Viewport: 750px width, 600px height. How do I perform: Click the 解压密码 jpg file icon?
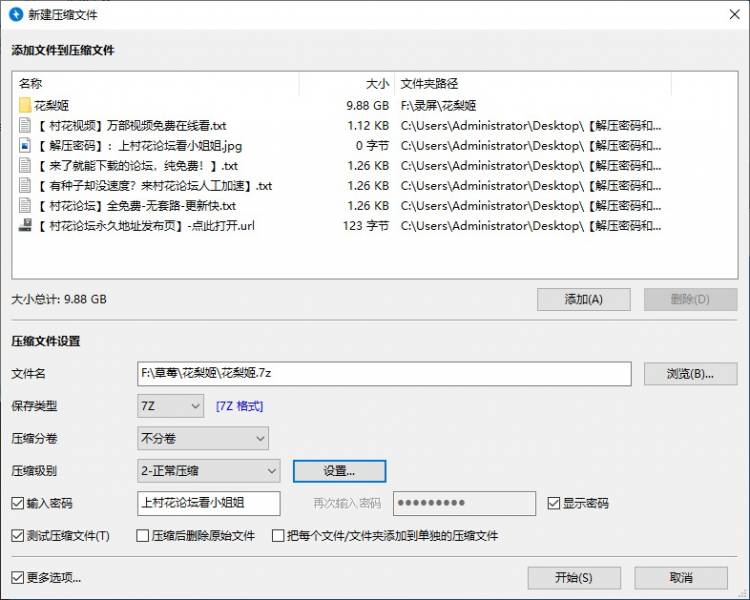pyautogui.click(x=25, y=145)
